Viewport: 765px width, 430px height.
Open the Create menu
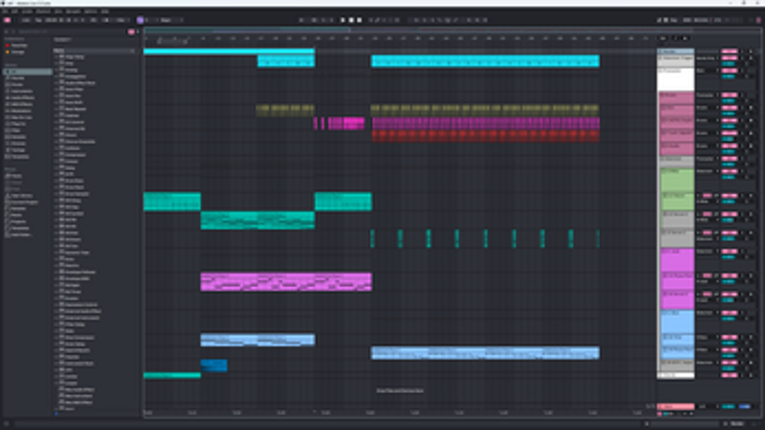[27, 11]
